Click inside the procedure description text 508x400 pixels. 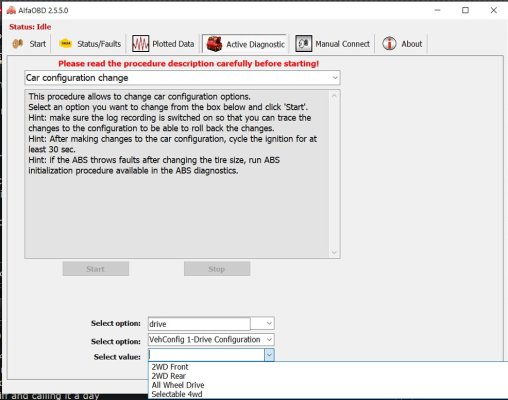[177, 174]
